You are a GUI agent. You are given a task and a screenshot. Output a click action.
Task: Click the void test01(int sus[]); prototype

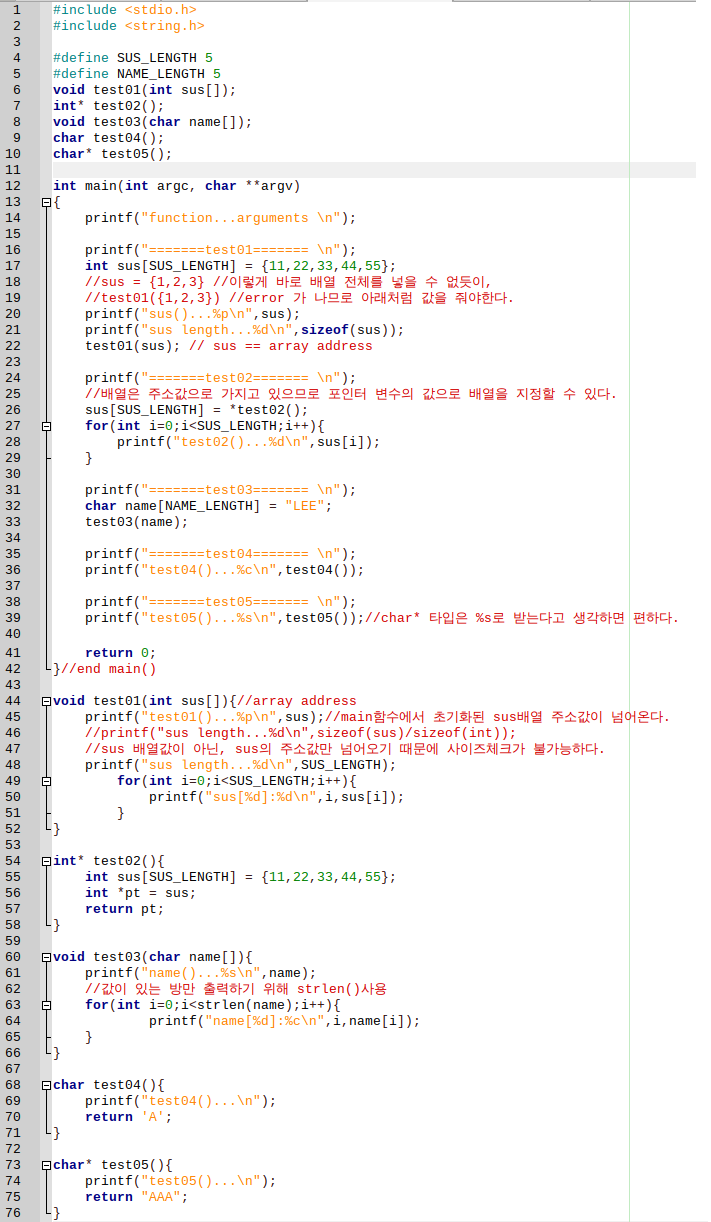[145, 90]
